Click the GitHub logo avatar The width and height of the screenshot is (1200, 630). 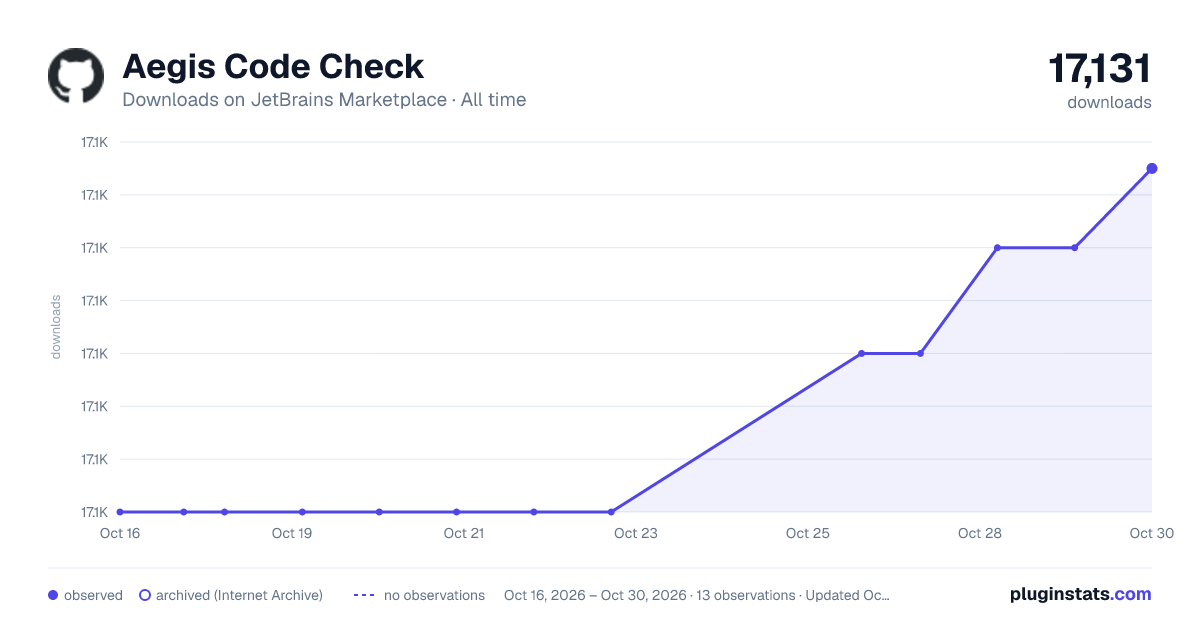pos(76,76)
